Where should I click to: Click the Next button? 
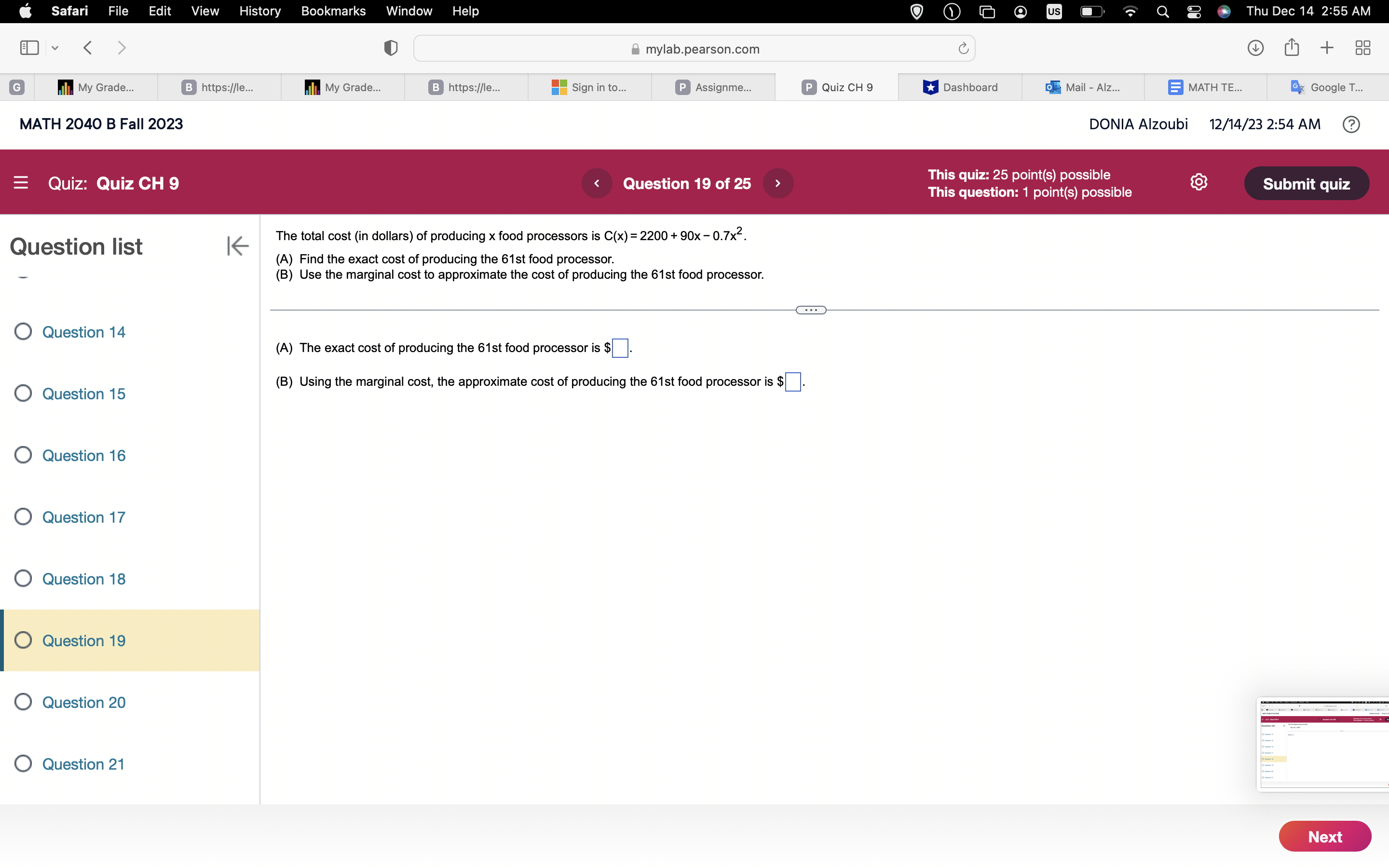(x=1324, y=836)
